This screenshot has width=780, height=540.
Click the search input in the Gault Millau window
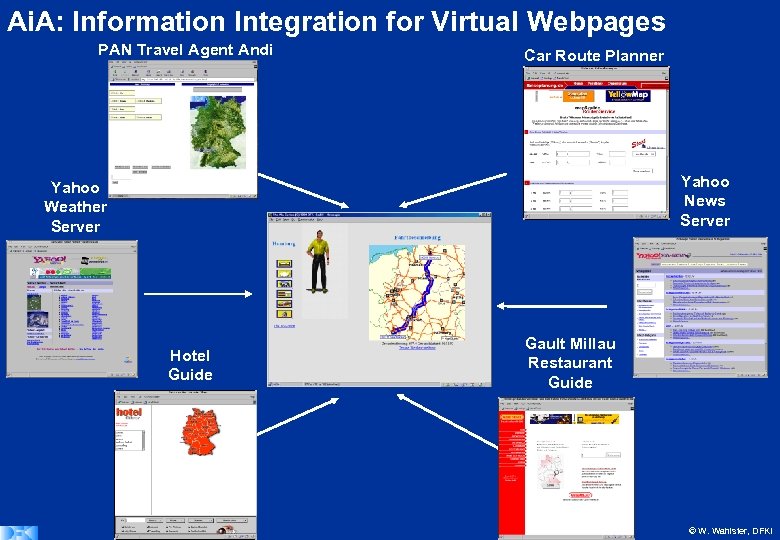click(x=593, y=455)
